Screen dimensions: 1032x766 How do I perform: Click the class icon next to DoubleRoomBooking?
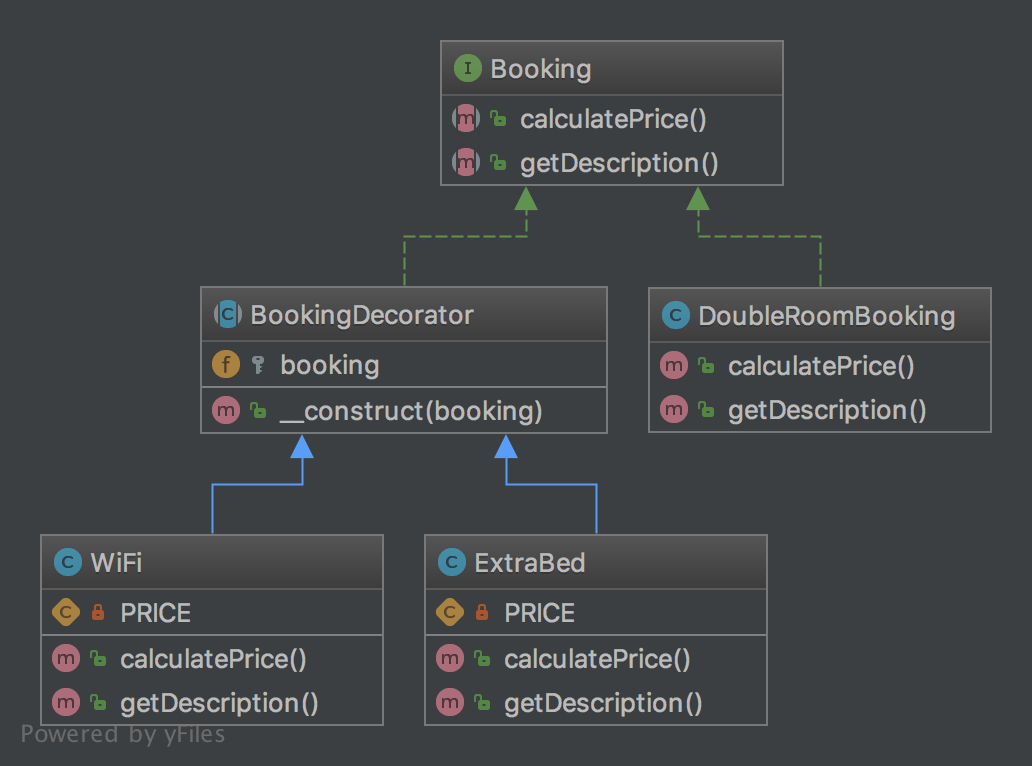(675, 317)
